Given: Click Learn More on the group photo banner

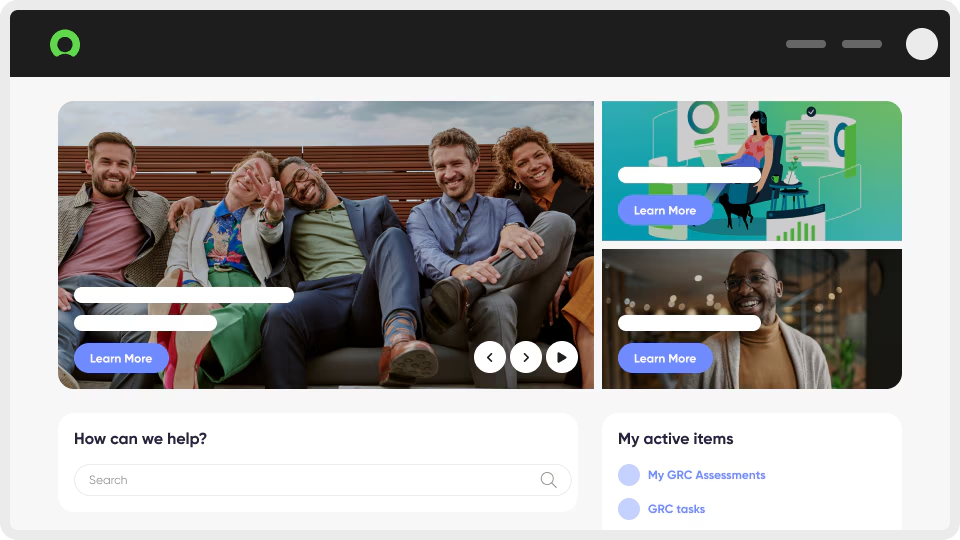Looking at the screenshot, I should coord(121,358).
